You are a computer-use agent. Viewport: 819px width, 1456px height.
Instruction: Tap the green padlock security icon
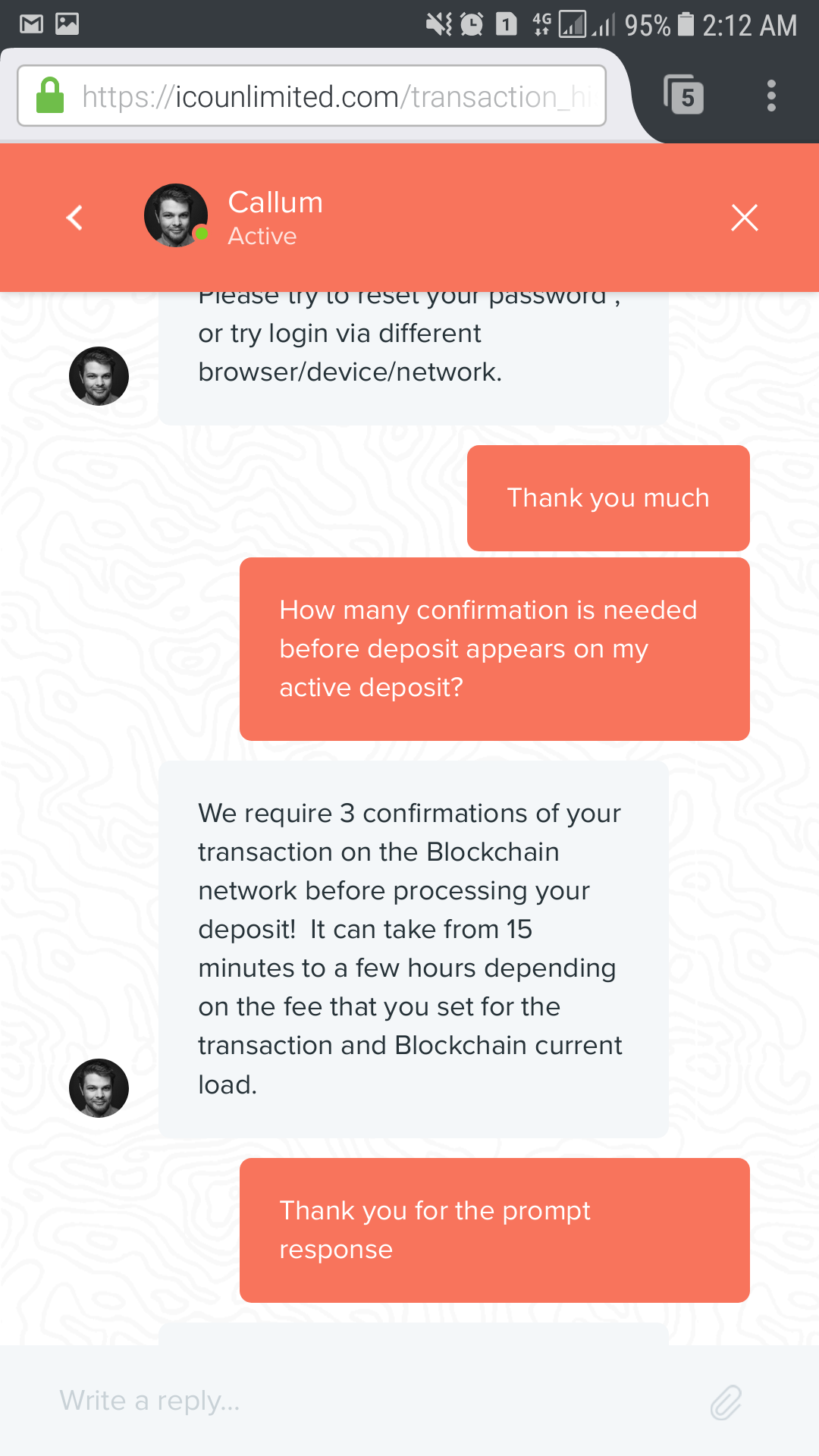pos(50,96)
